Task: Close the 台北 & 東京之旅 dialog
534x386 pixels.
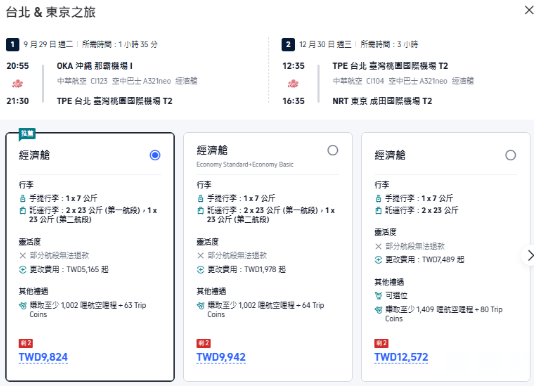Action: click(x=529, y=10)
